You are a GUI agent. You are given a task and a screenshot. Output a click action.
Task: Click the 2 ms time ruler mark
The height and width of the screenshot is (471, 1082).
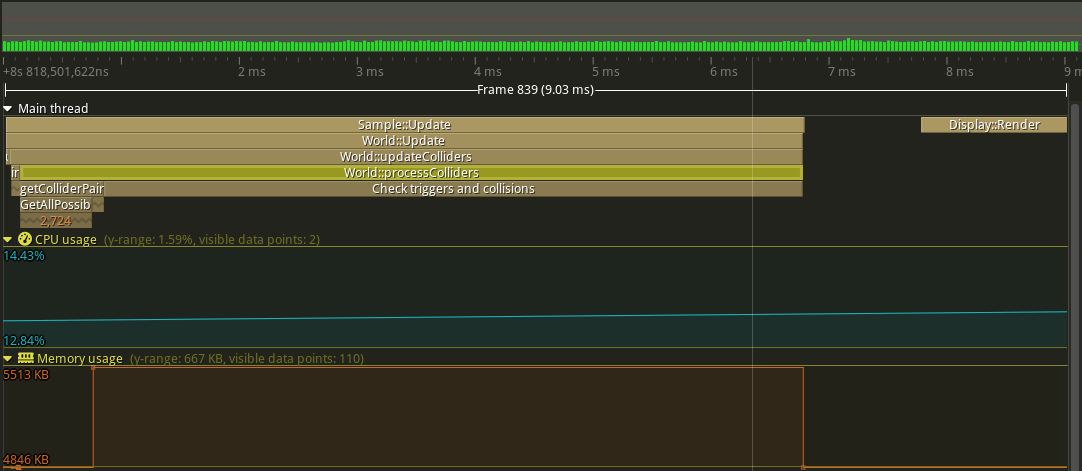(252, 72)
